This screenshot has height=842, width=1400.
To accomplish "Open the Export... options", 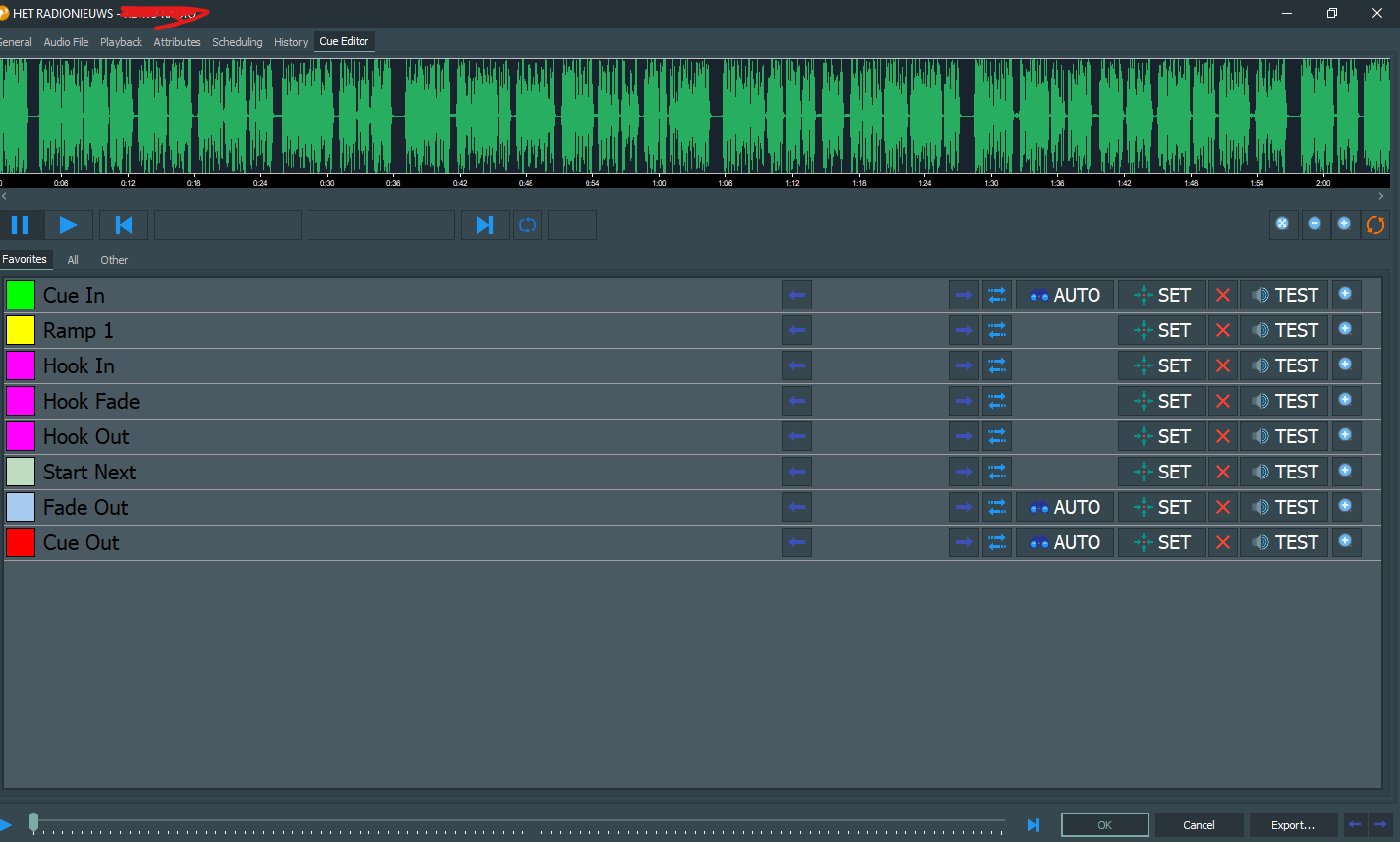I will [1293, 825].
